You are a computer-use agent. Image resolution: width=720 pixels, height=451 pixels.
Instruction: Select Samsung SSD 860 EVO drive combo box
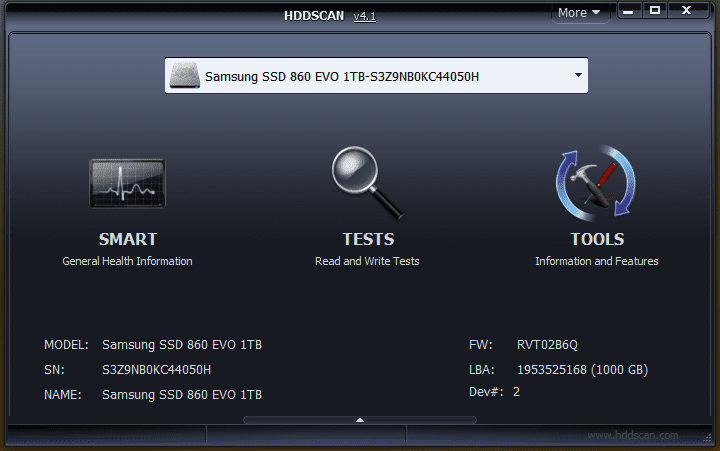click(376, 75)
